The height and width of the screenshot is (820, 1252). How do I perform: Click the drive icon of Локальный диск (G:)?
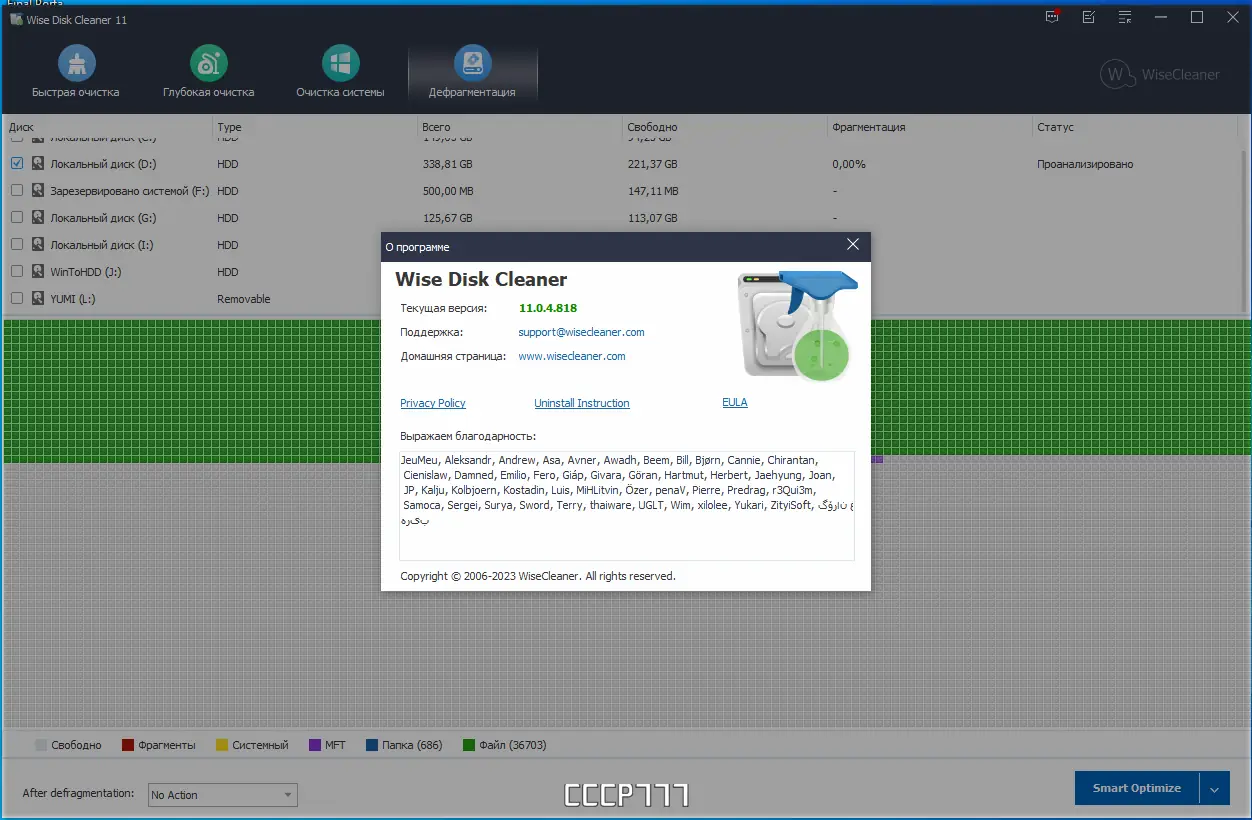(38, 217)
